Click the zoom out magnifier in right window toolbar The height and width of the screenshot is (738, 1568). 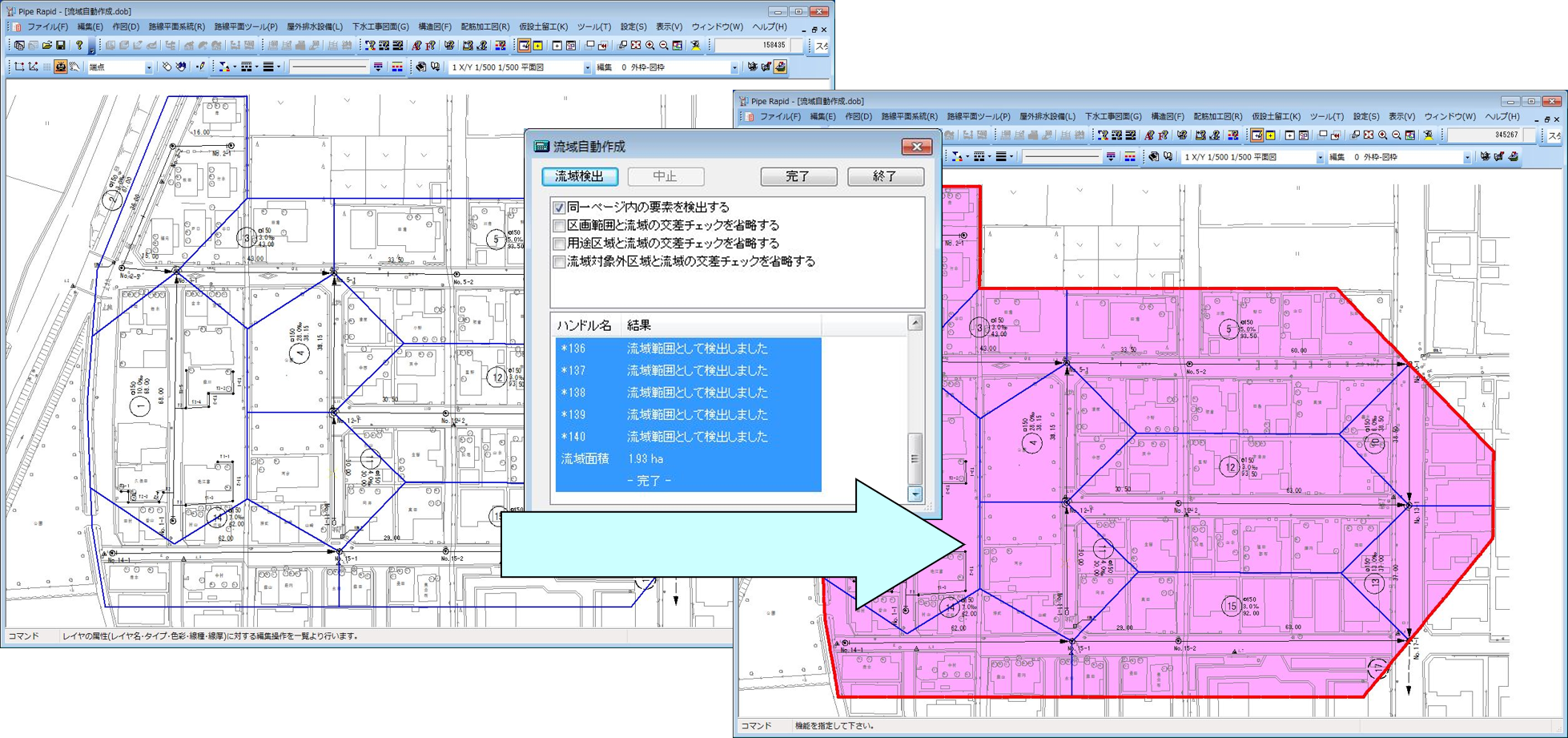coord(1397,135)
